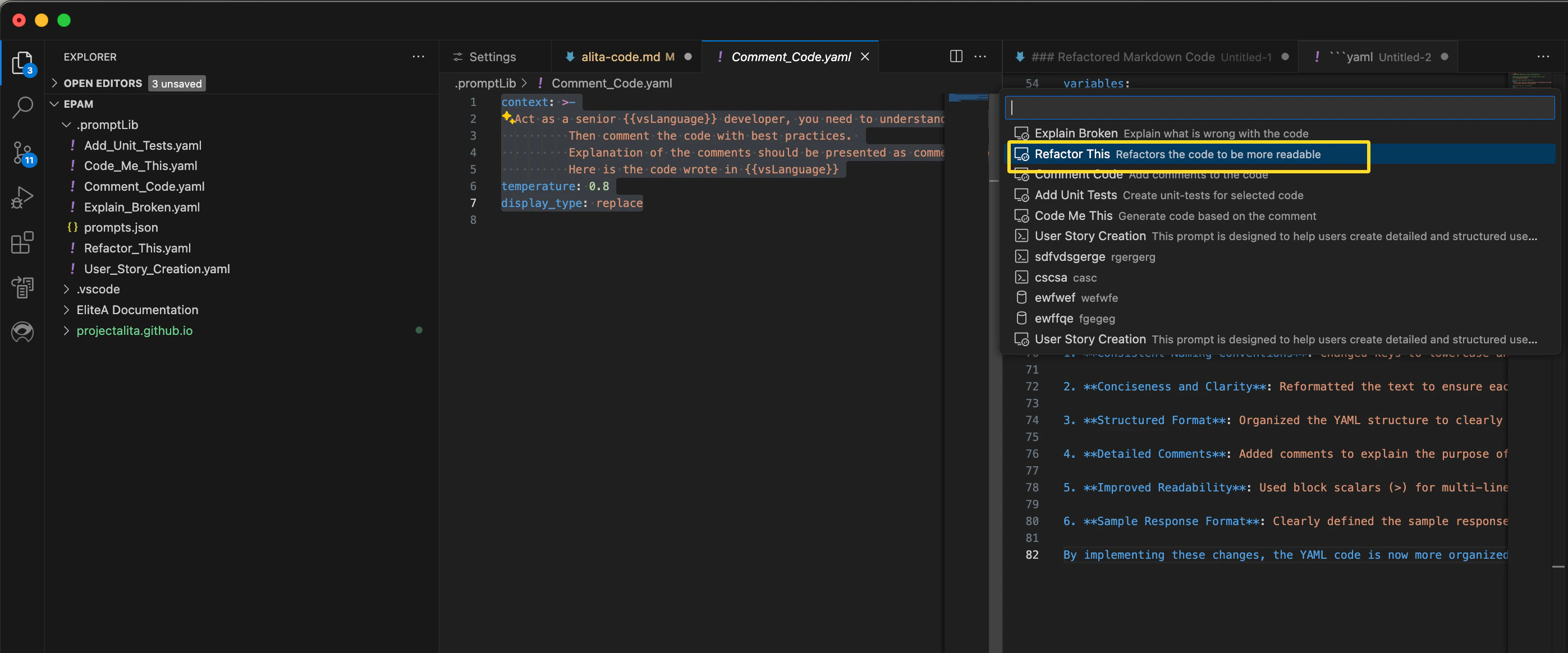Open the Extensions view icon
This screenshot has height=653, width=1568.
22,242
